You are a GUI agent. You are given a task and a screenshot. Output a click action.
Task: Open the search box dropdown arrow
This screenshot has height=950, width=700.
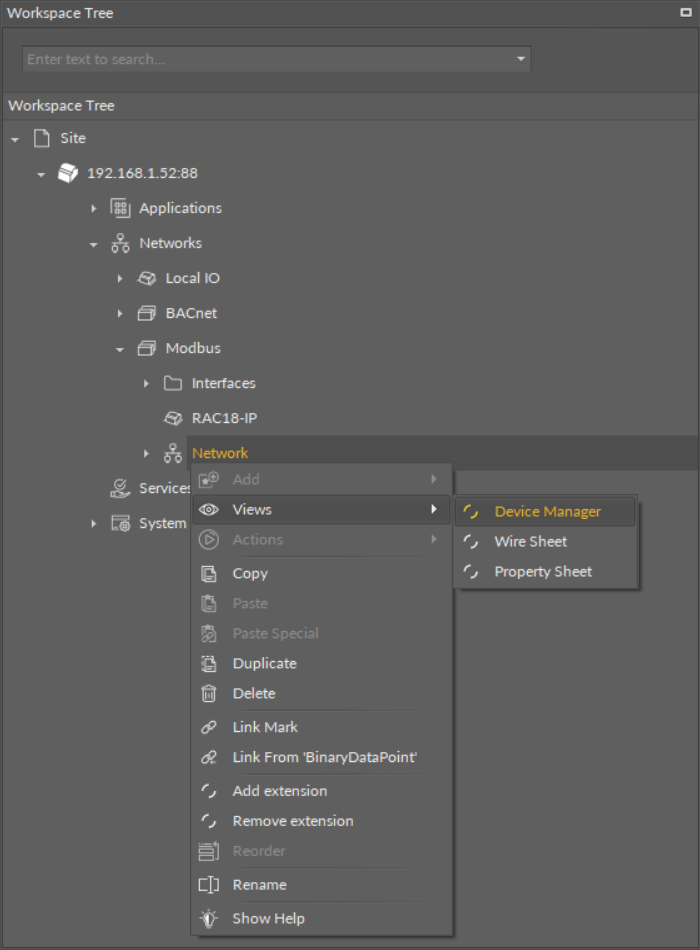click(520, 59)
